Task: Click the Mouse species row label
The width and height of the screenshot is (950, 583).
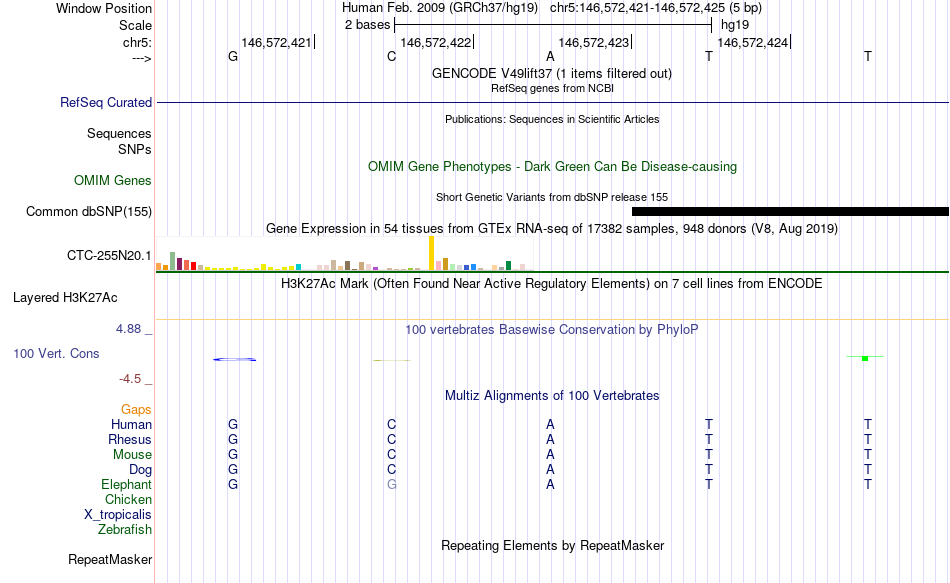Action: pos(132,455)
